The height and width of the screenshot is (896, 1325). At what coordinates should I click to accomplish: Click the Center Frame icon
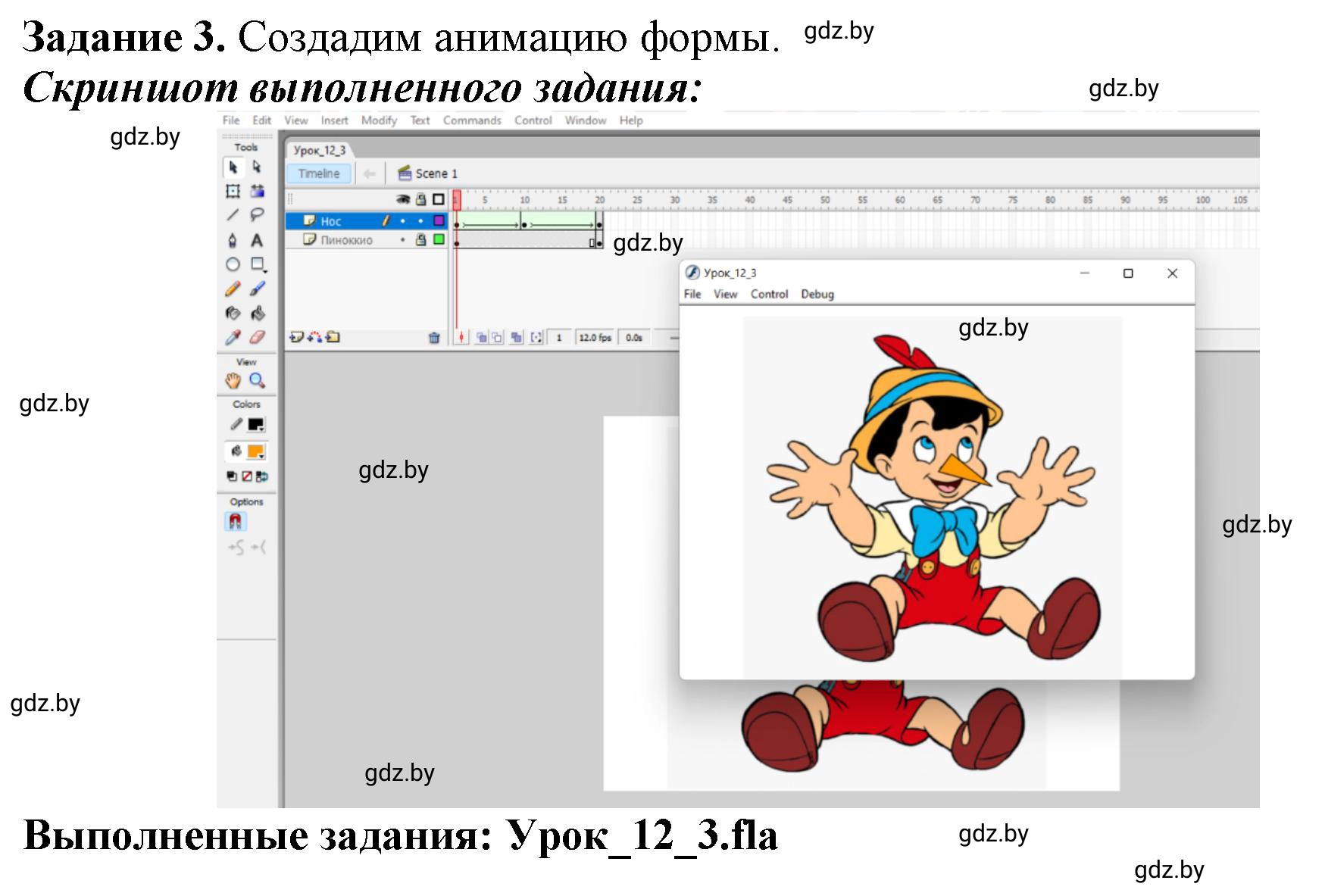point(461,337)
